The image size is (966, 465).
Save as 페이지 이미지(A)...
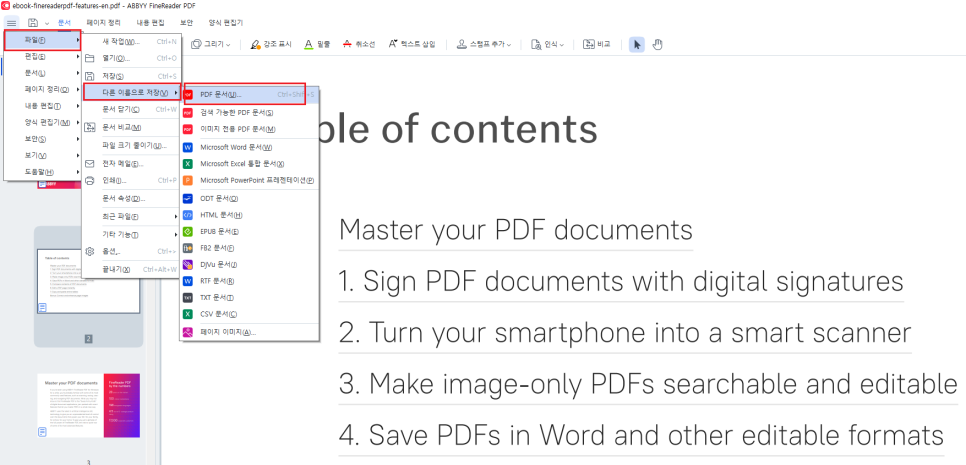click(250, 332)
